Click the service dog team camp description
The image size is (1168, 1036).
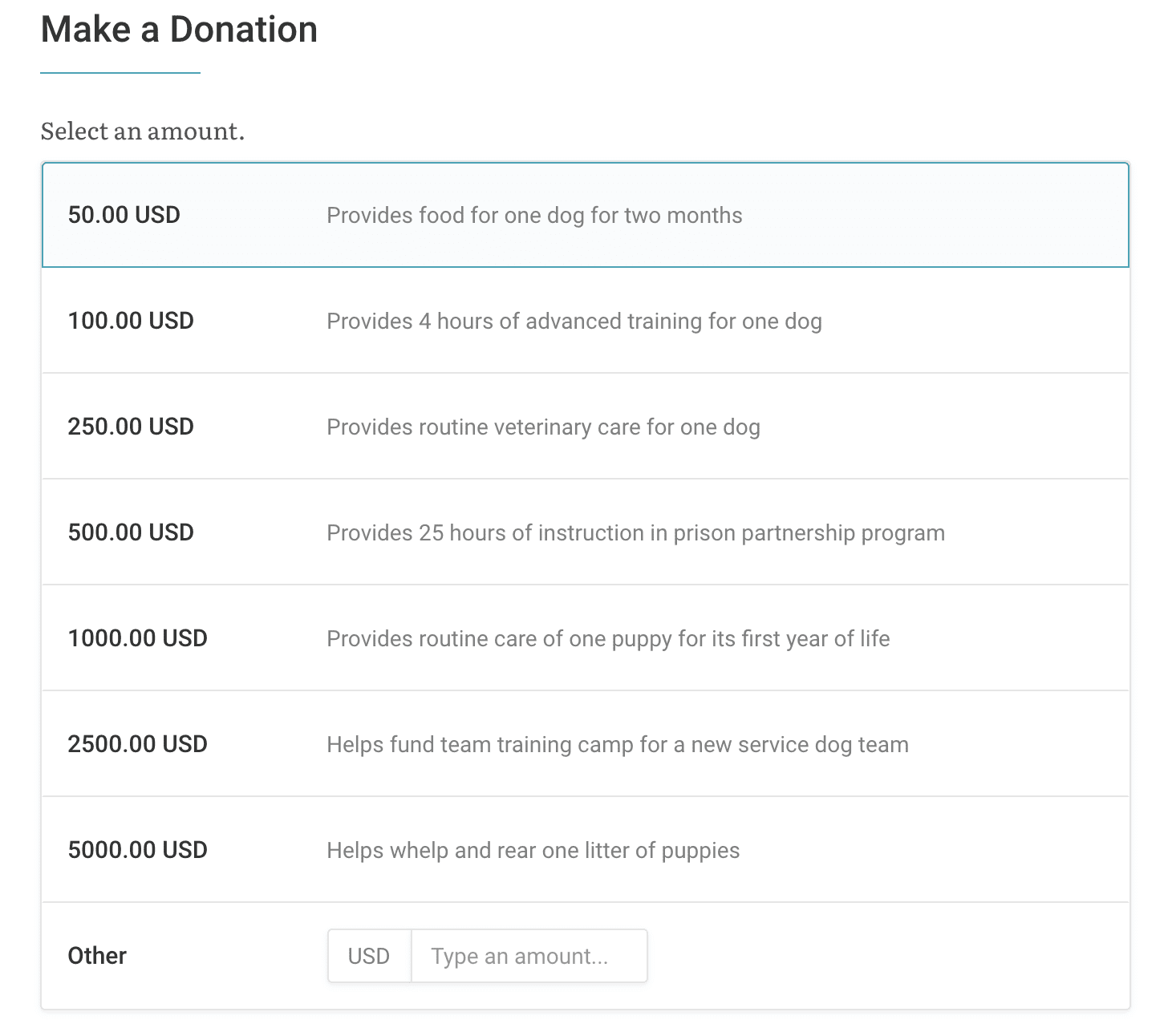[x=617, y=744]
